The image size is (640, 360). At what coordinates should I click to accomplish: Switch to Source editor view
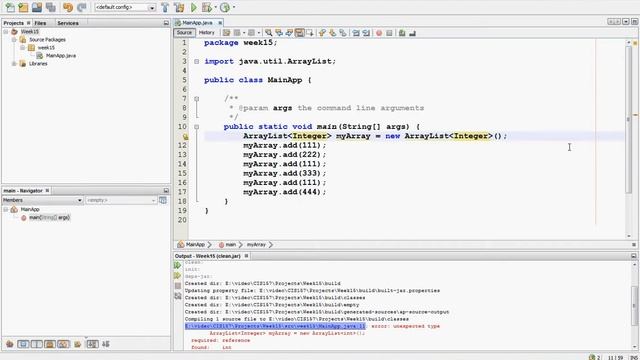[x=184, y=33]
